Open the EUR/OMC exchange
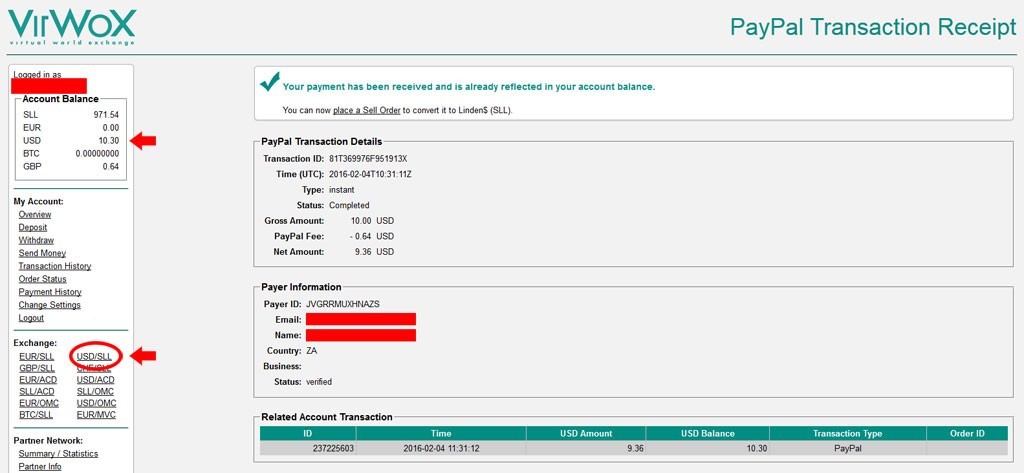Screen dimensions: 1024x473 [39, 404]
